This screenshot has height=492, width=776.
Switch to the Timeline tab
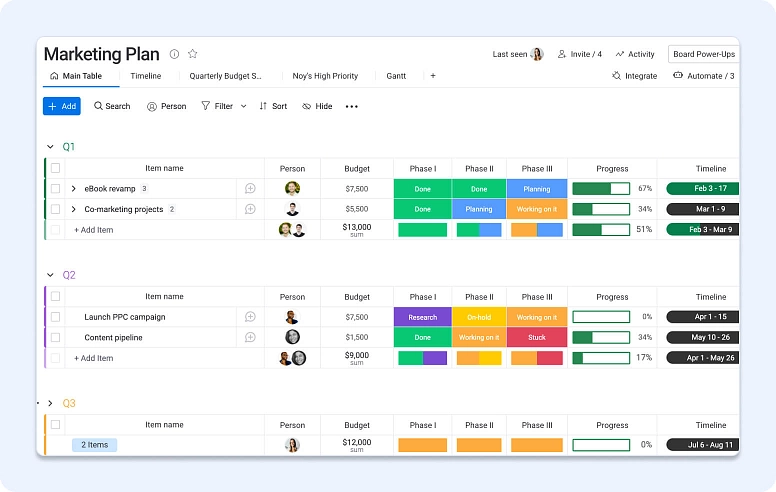[x=145, y=76]
